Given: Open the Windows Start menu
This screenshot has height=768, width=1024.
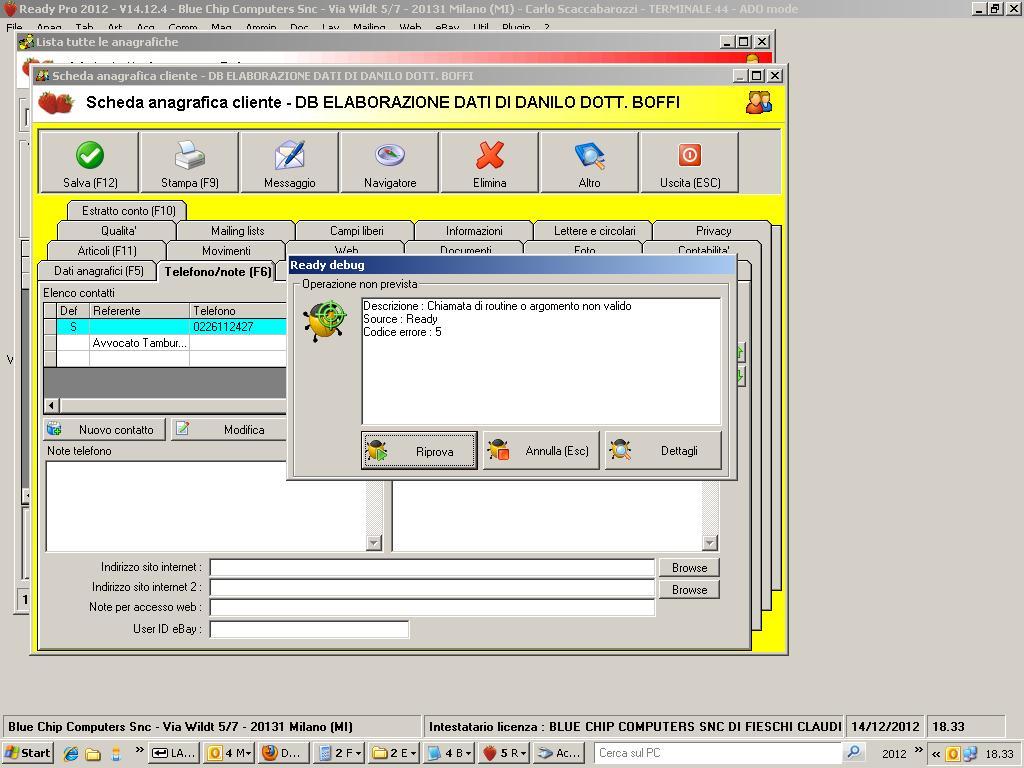Looking at the screenshot, I should (27, 753).
